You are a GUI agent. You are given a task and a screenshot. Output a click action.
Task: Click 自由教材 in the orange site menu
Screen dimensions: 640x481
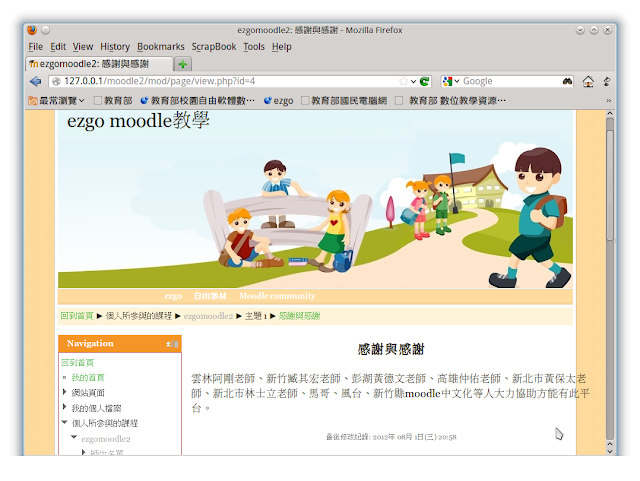(x=210, y=296)
